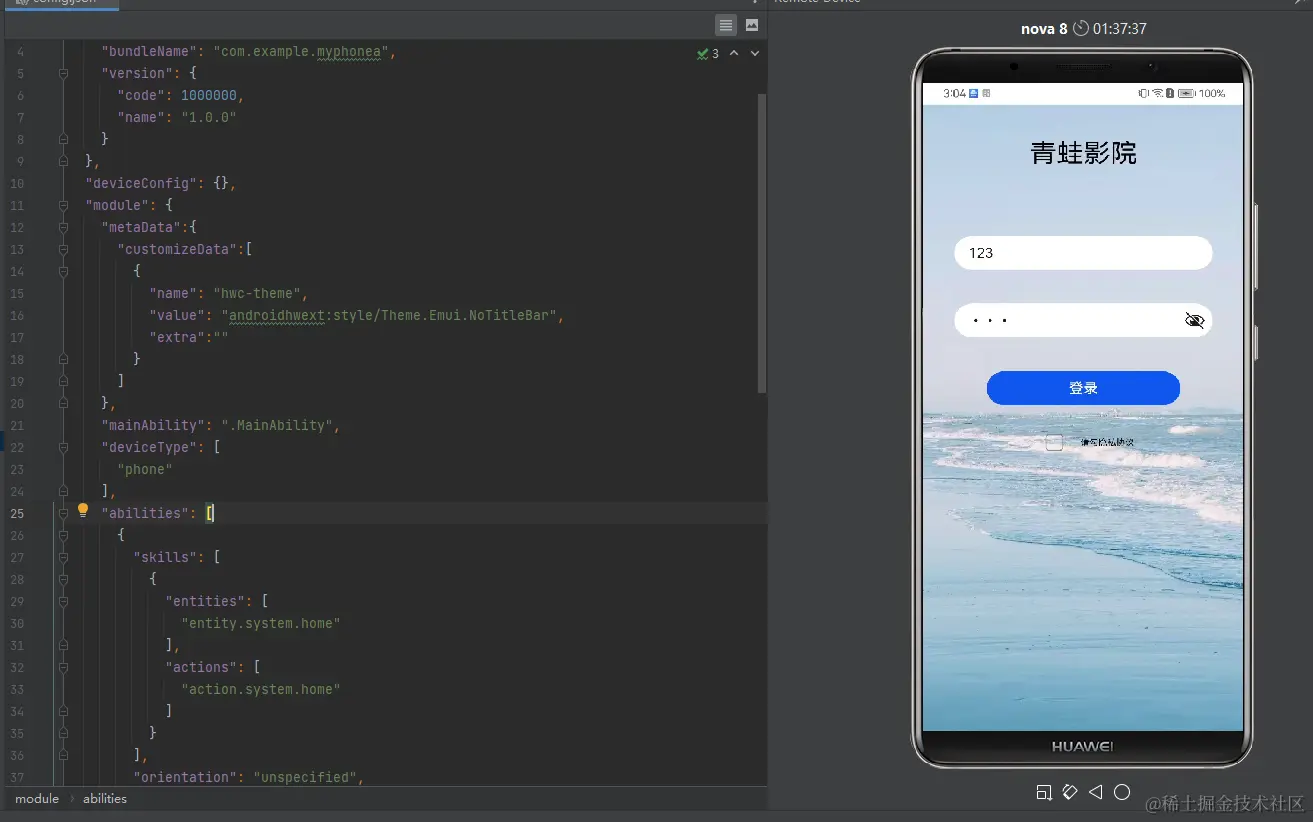Collapse the "abilities" array fold marker
This screenshot has width=1313, height=822.
tap(63, 513)
